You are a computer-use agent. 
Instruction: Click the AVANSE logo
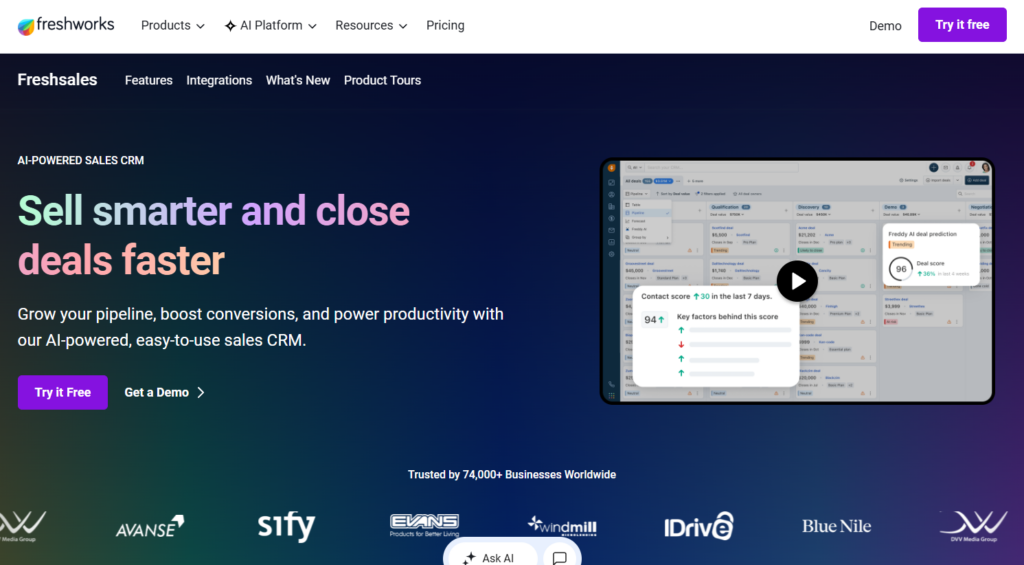point(150,526)
